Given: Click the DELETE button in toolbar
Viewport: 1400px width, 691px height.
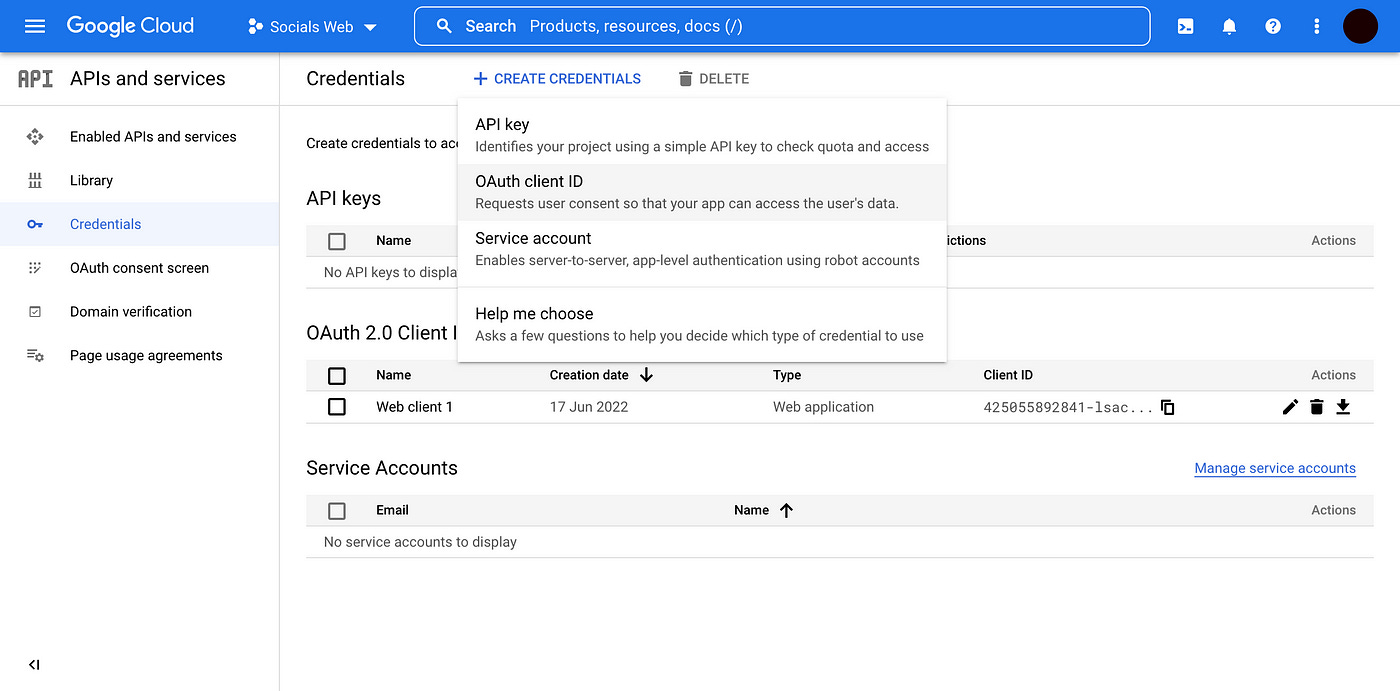Looking at the screenshot, I should 714,79.
